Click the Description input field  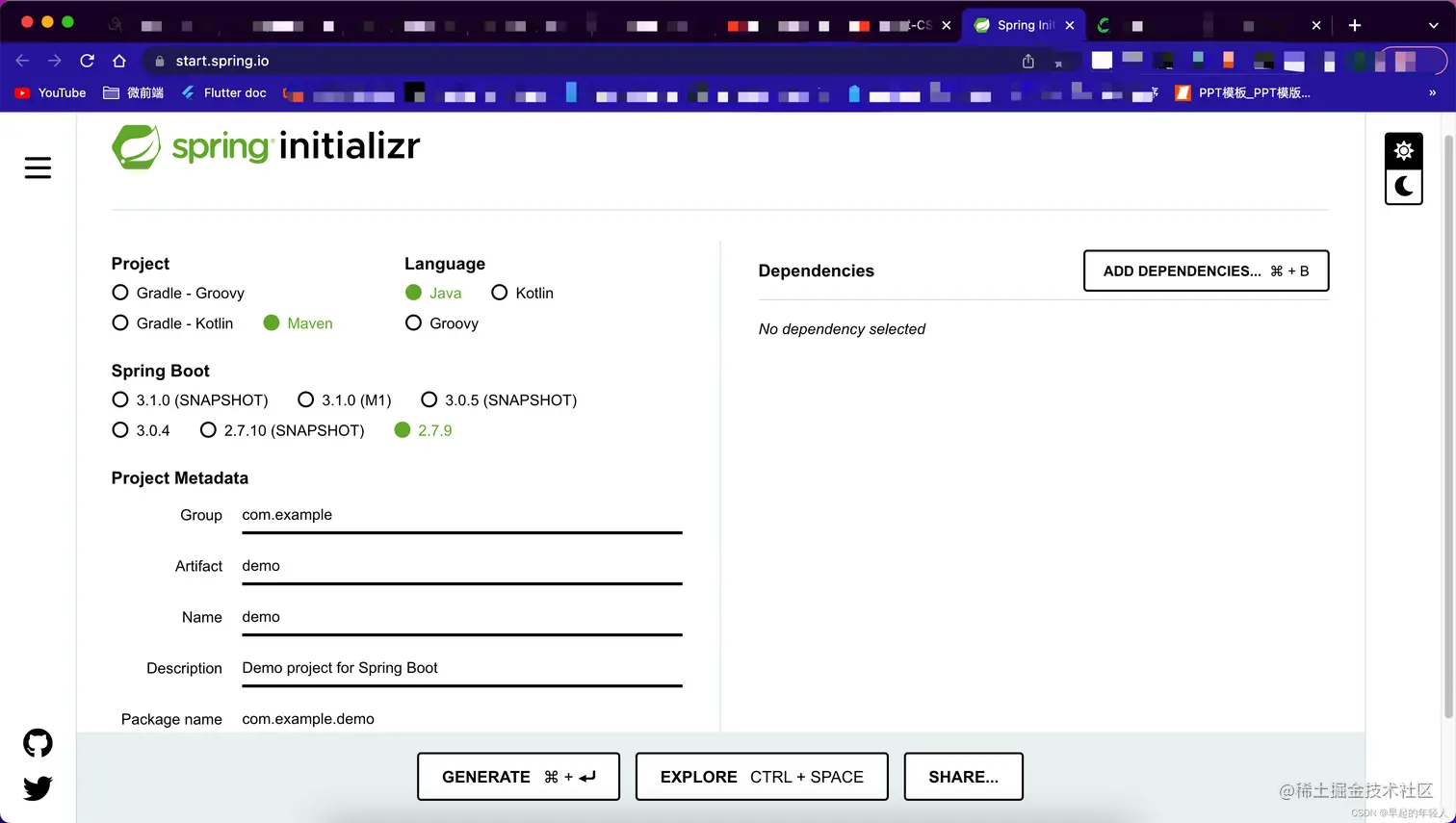462,669
